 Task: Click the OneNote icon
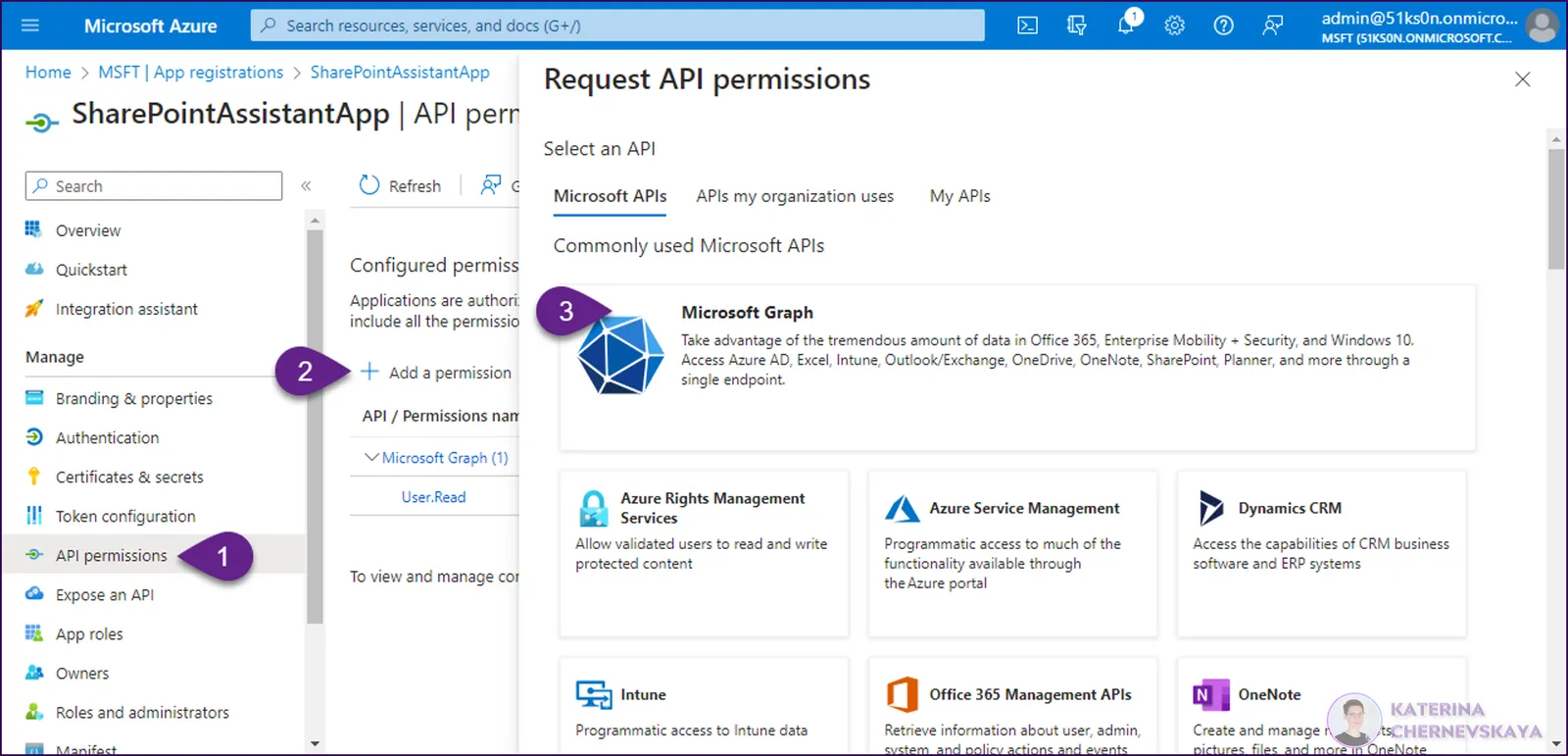point(1211,694)
